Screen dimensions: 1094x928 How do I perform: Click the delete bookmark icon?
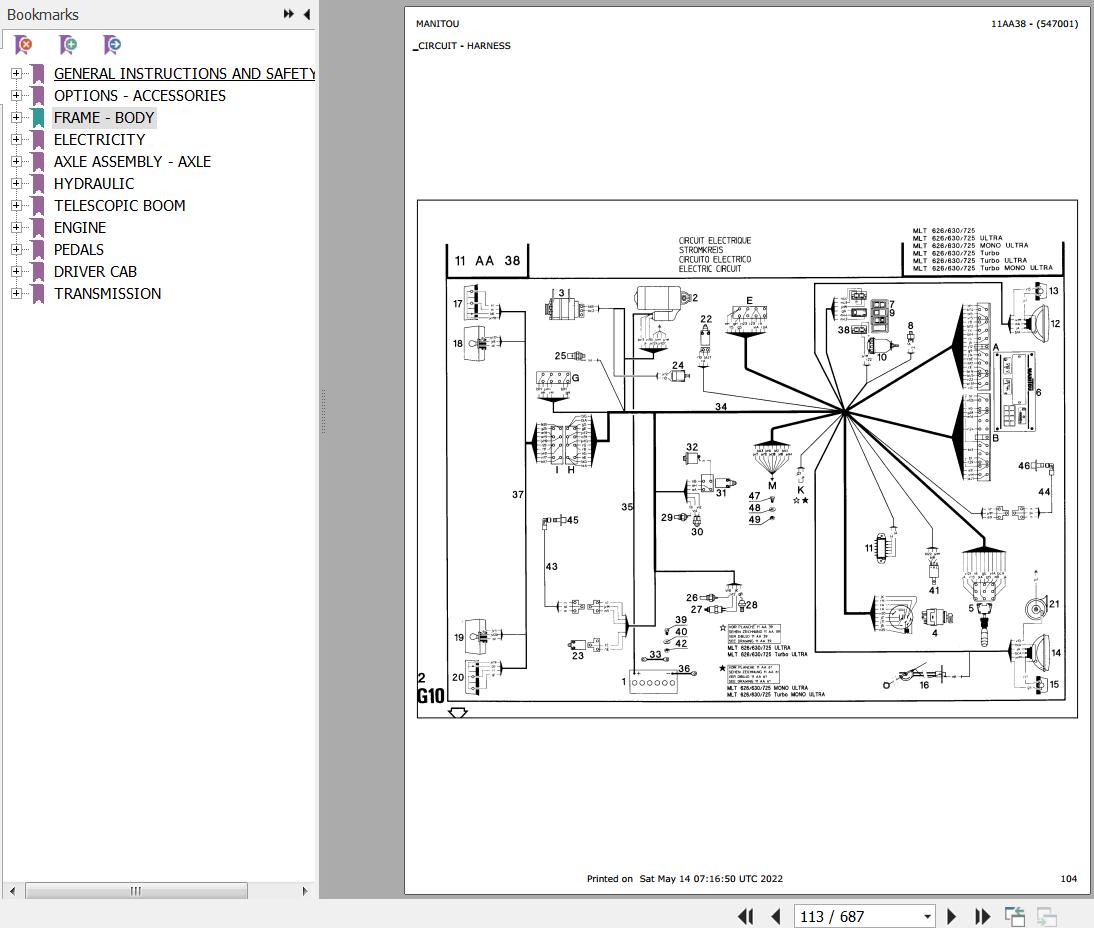(x=23, y=45)
